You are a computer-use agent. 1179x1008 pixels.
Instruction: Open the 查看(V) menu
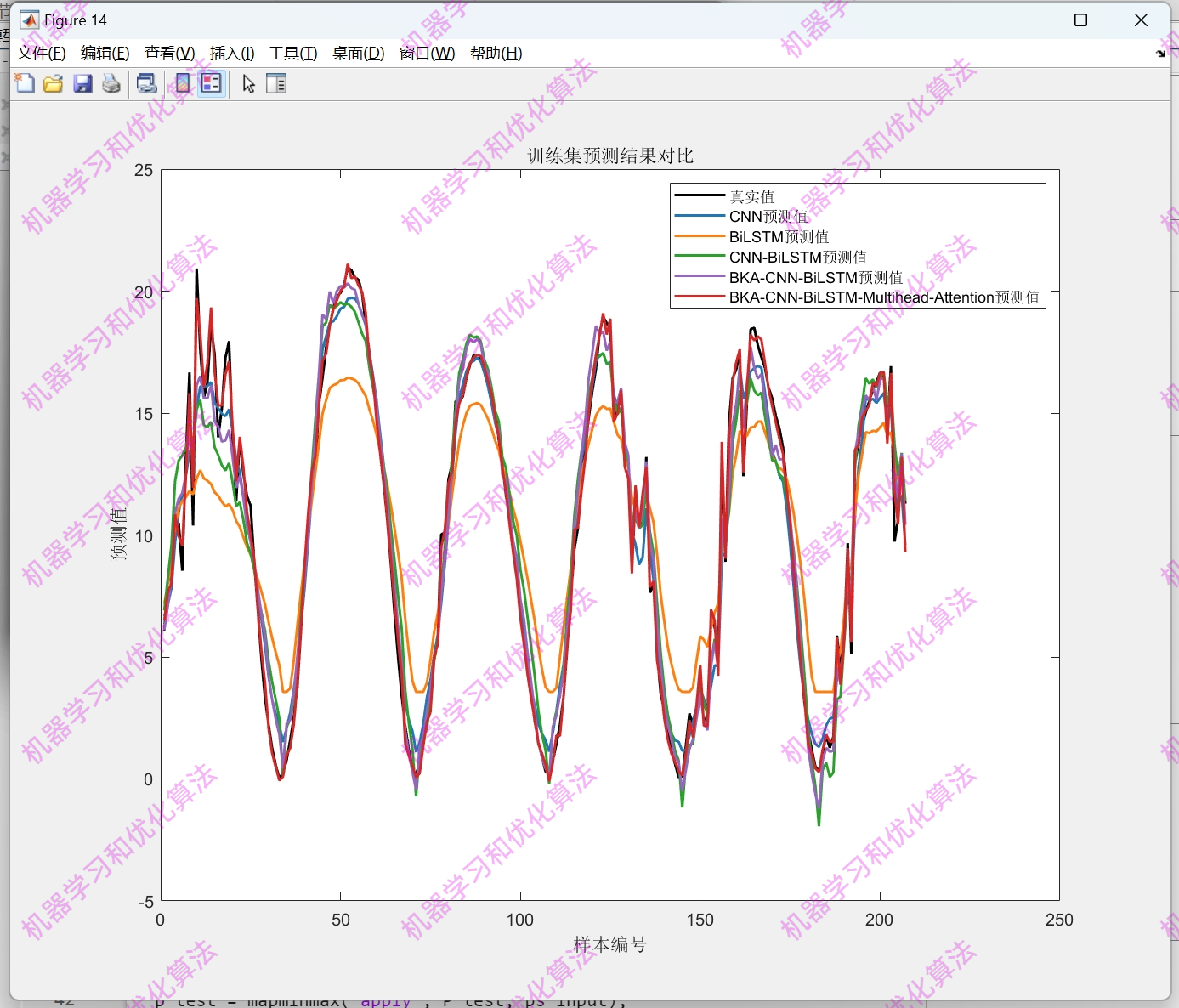click(170, 54)
